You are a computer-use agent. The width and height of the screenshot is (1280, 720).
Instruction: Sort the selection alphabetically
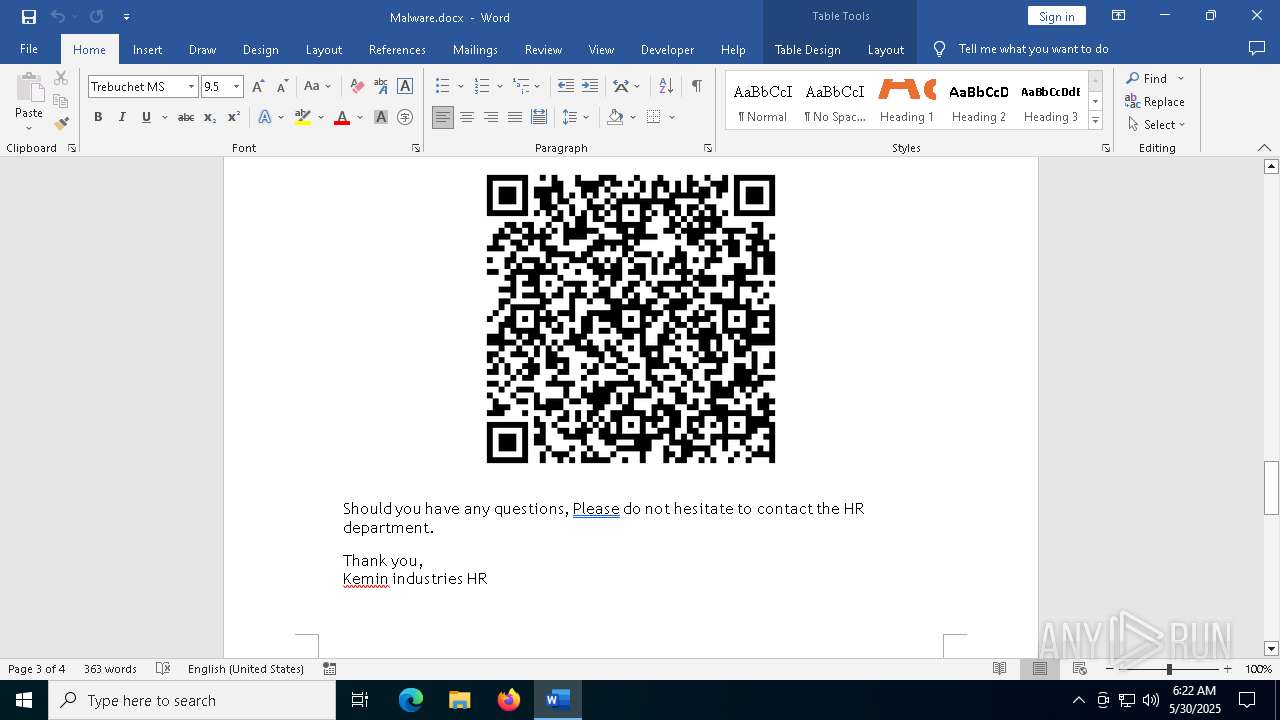tap(666, 87)
